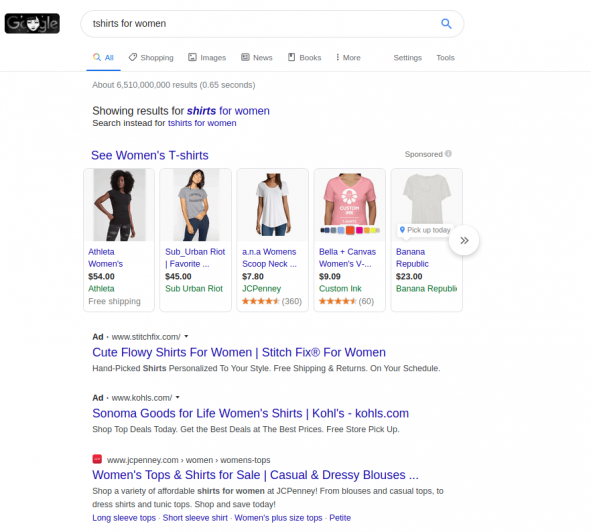The height and width of the screenshot is (532, 591).
Task: Click the $45.00 price text
Action: pyautogui.click(x=178, y=276)
